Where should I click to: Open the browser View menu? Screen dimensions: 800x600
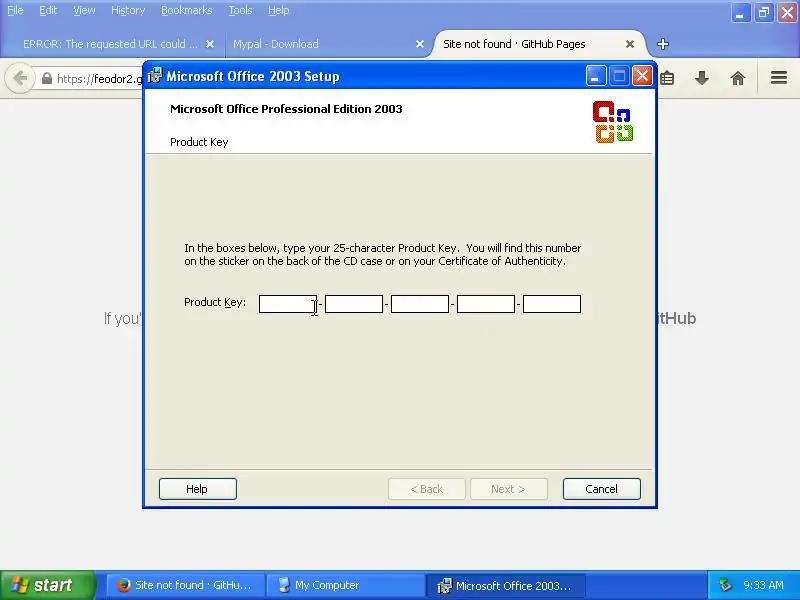coord(84,10)
